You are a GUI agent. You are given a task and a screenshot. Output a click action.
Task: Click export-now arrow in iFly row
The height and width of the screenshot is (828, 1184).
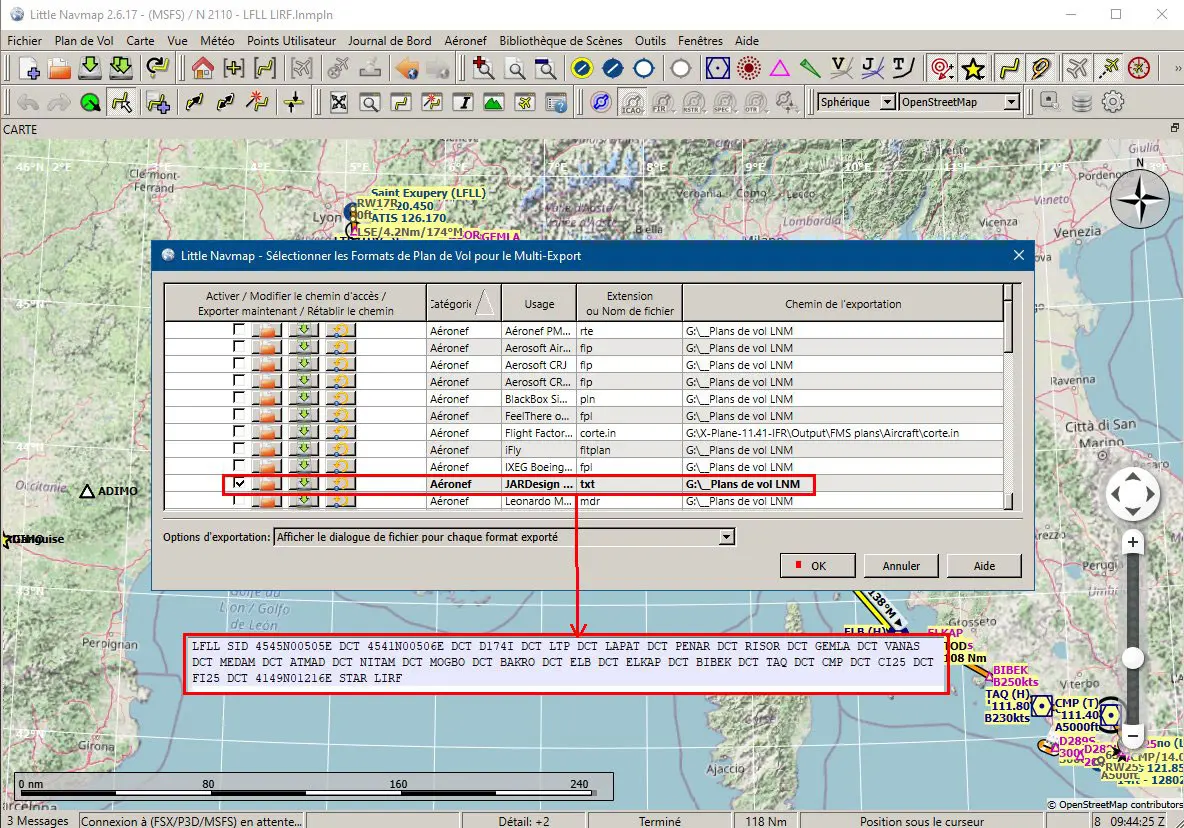coord(304,450)
